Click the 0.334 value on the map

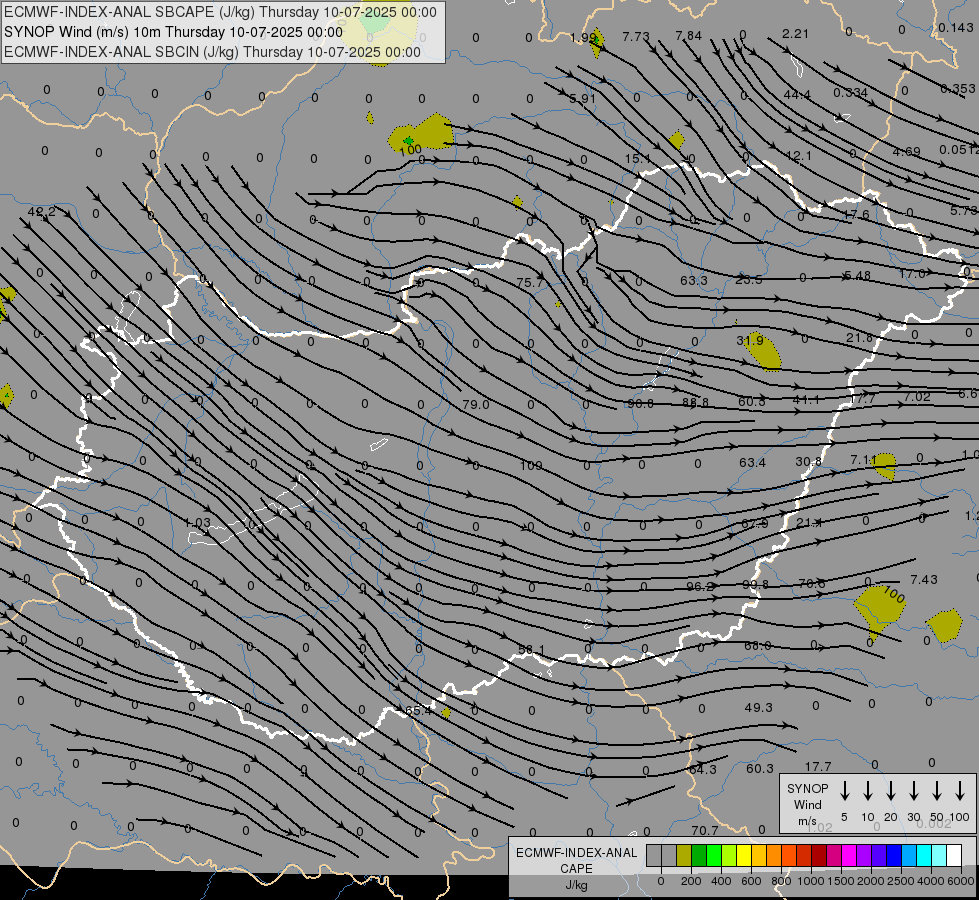point(850,92)
